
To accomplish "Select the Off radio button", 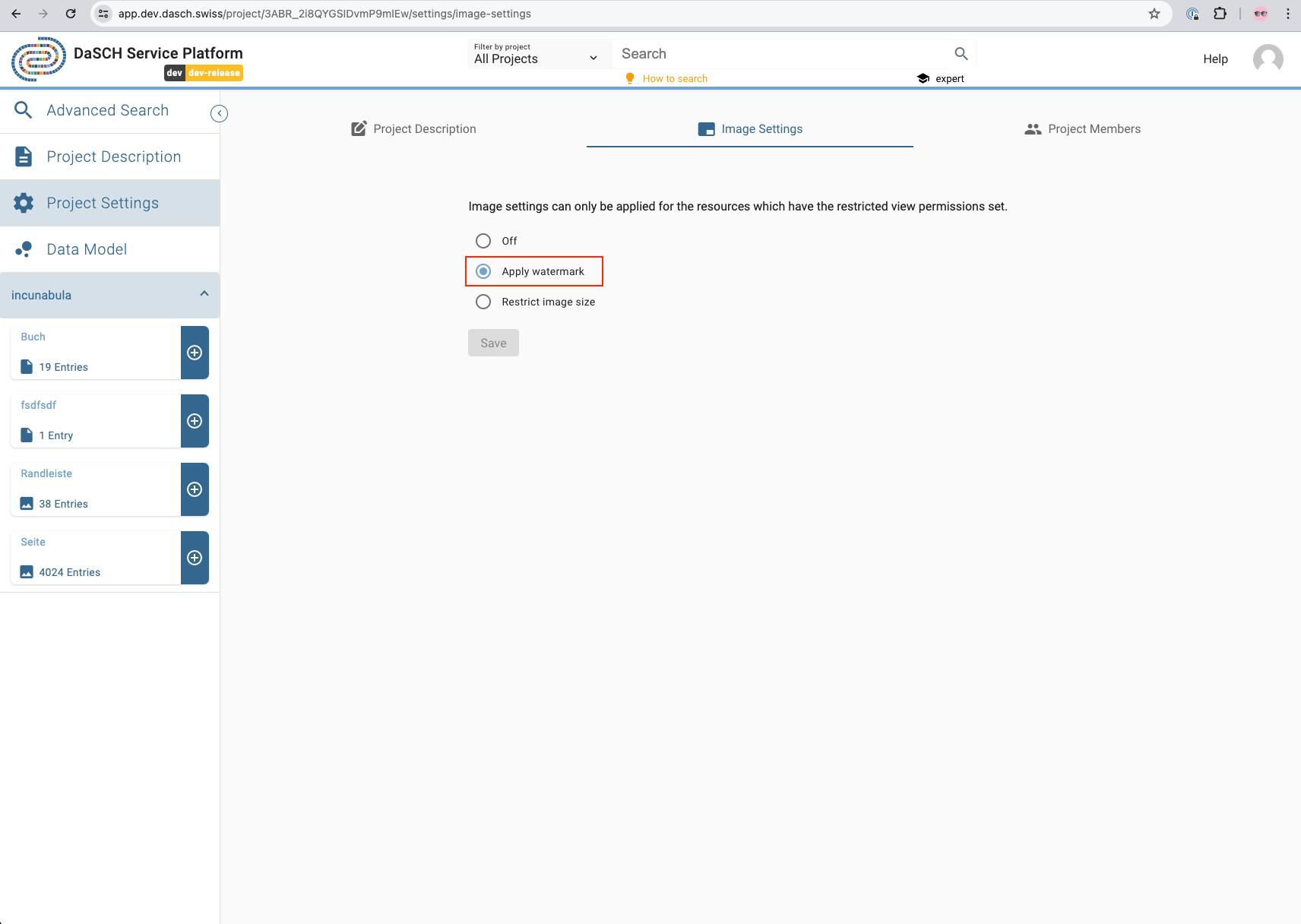I will (483, 241).
